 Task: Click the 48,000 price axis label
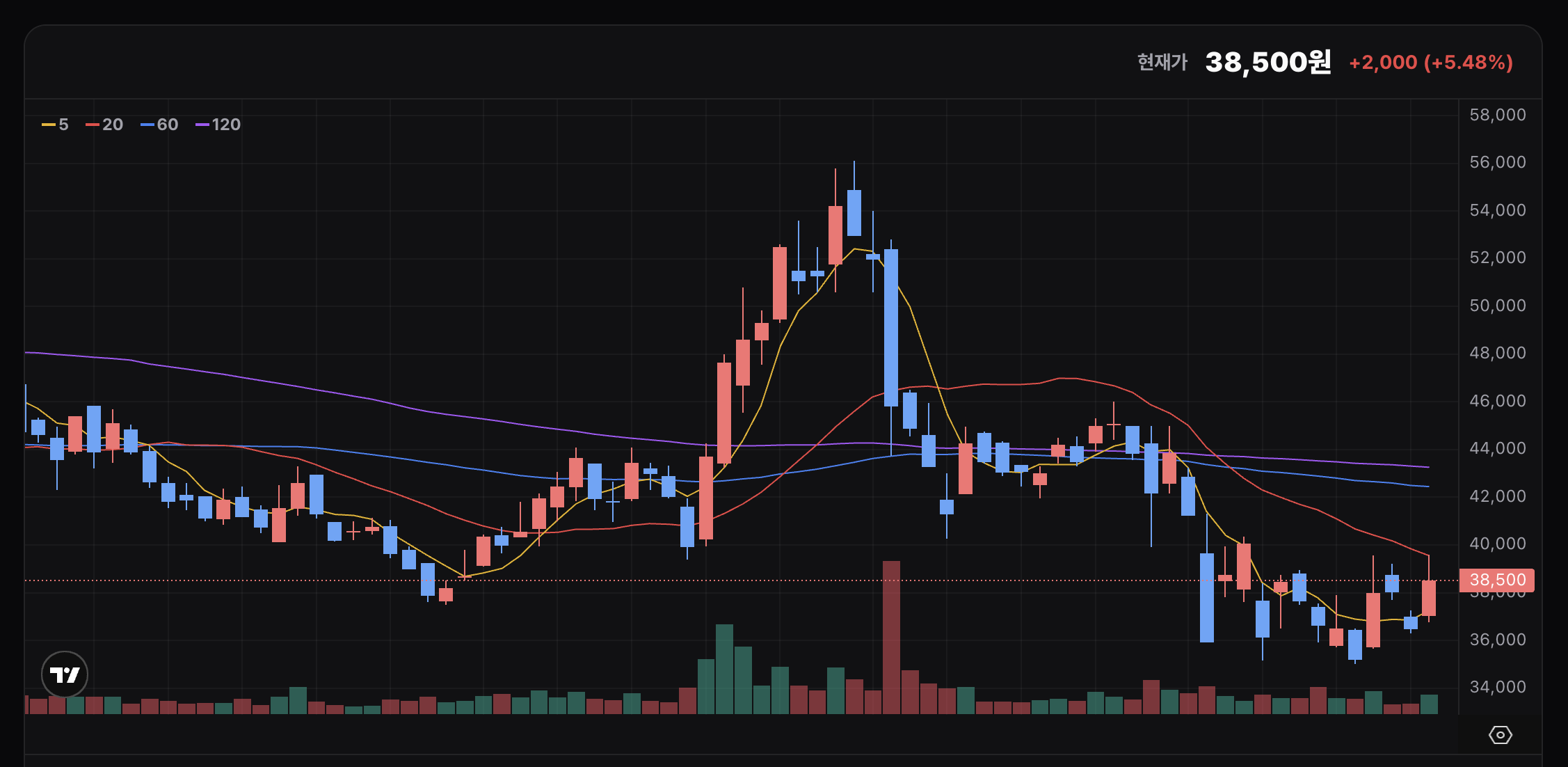tap(1497, 353)
